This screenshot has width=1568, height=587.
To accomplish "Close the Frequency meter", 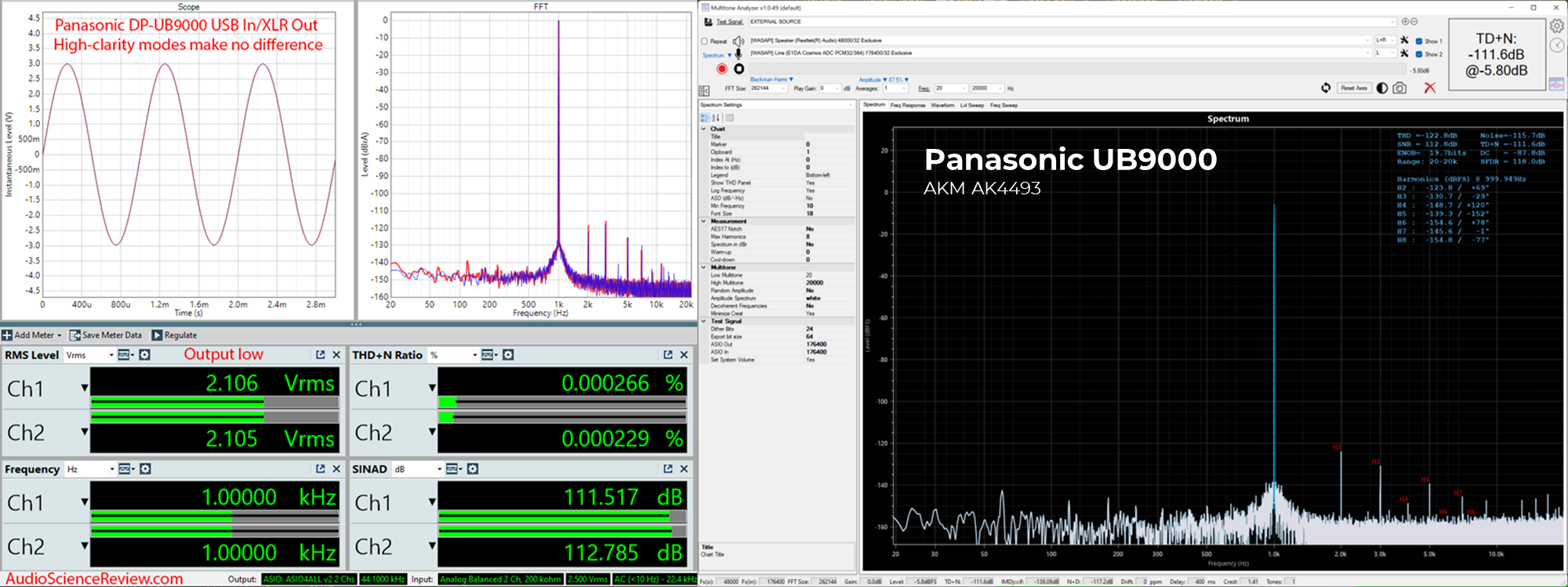I will point(336,469).
